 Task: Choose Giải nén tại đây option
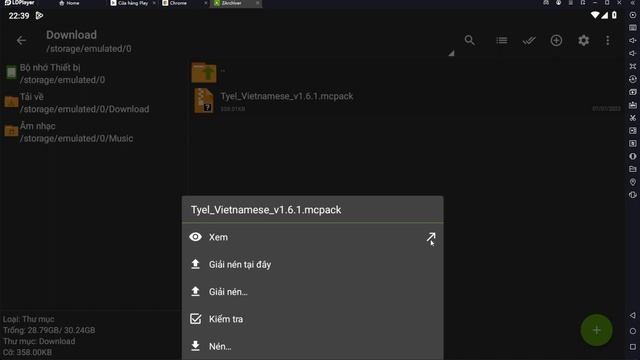(313, 264)
